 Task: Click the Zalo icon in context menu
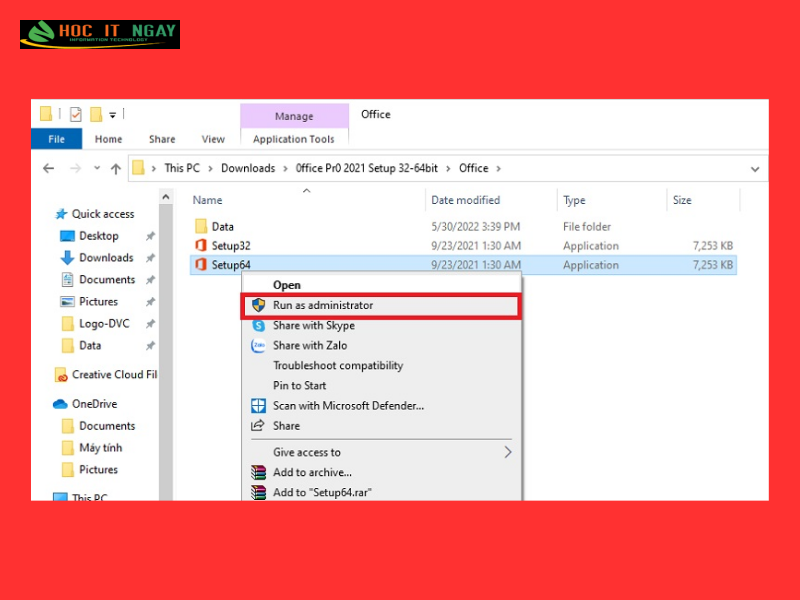coord(259,345)
